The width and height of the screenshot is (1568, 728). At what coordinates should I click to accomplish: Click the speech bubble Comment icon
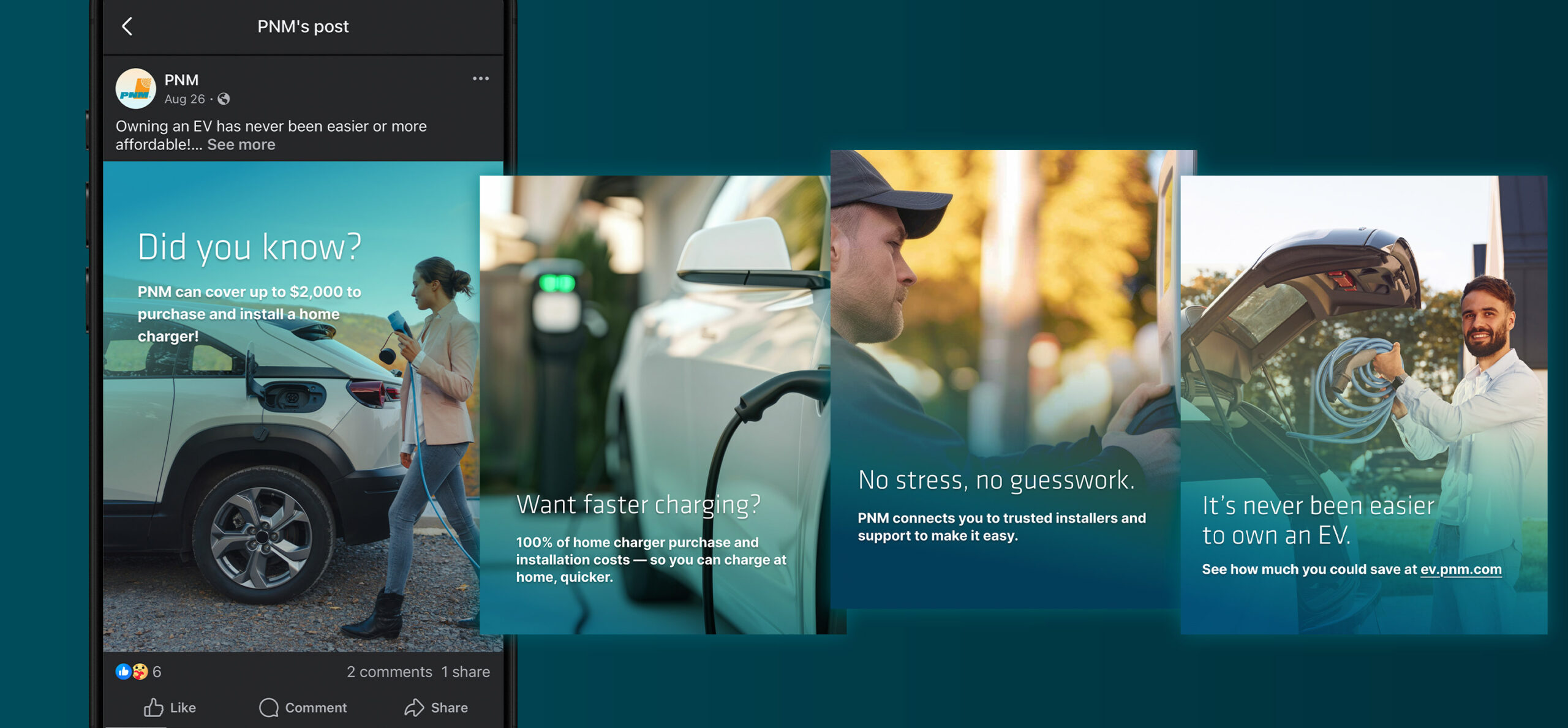click(268, 707)
